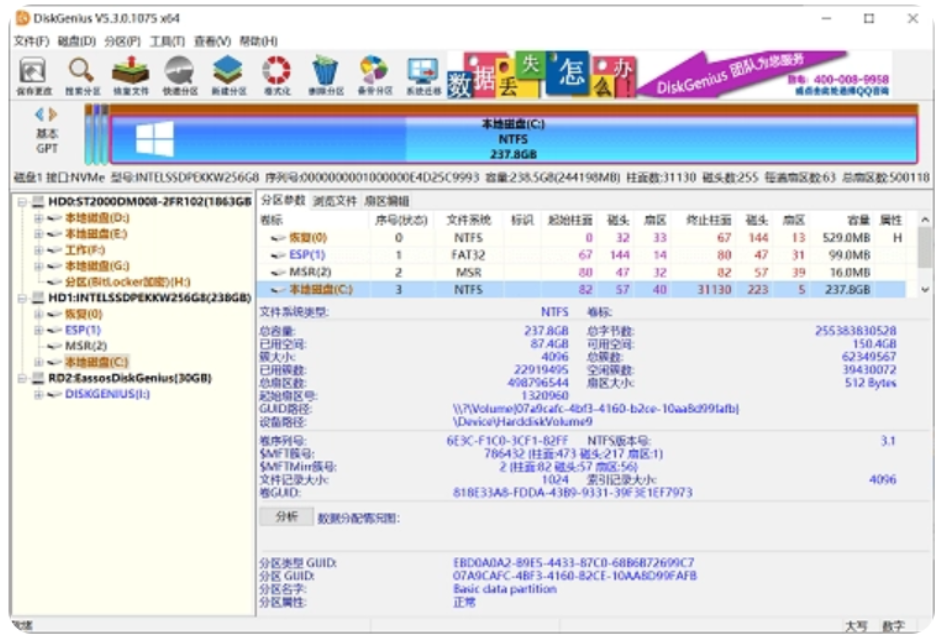Select RD2:EassosDiskGenius(30GB) disk in tree
This screenshot has height=644, width=946.
[x=130, y=378]
